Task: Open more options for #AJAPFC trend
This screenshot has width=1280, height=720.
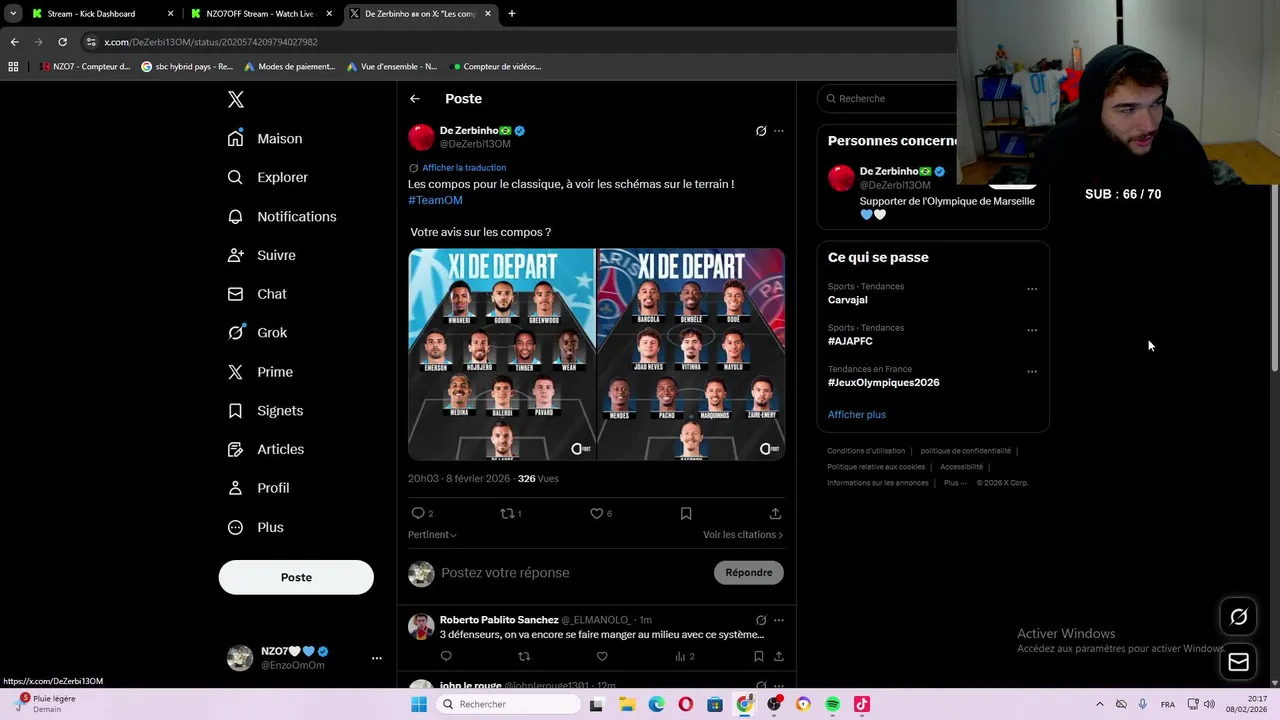Action: [1032, 330]
